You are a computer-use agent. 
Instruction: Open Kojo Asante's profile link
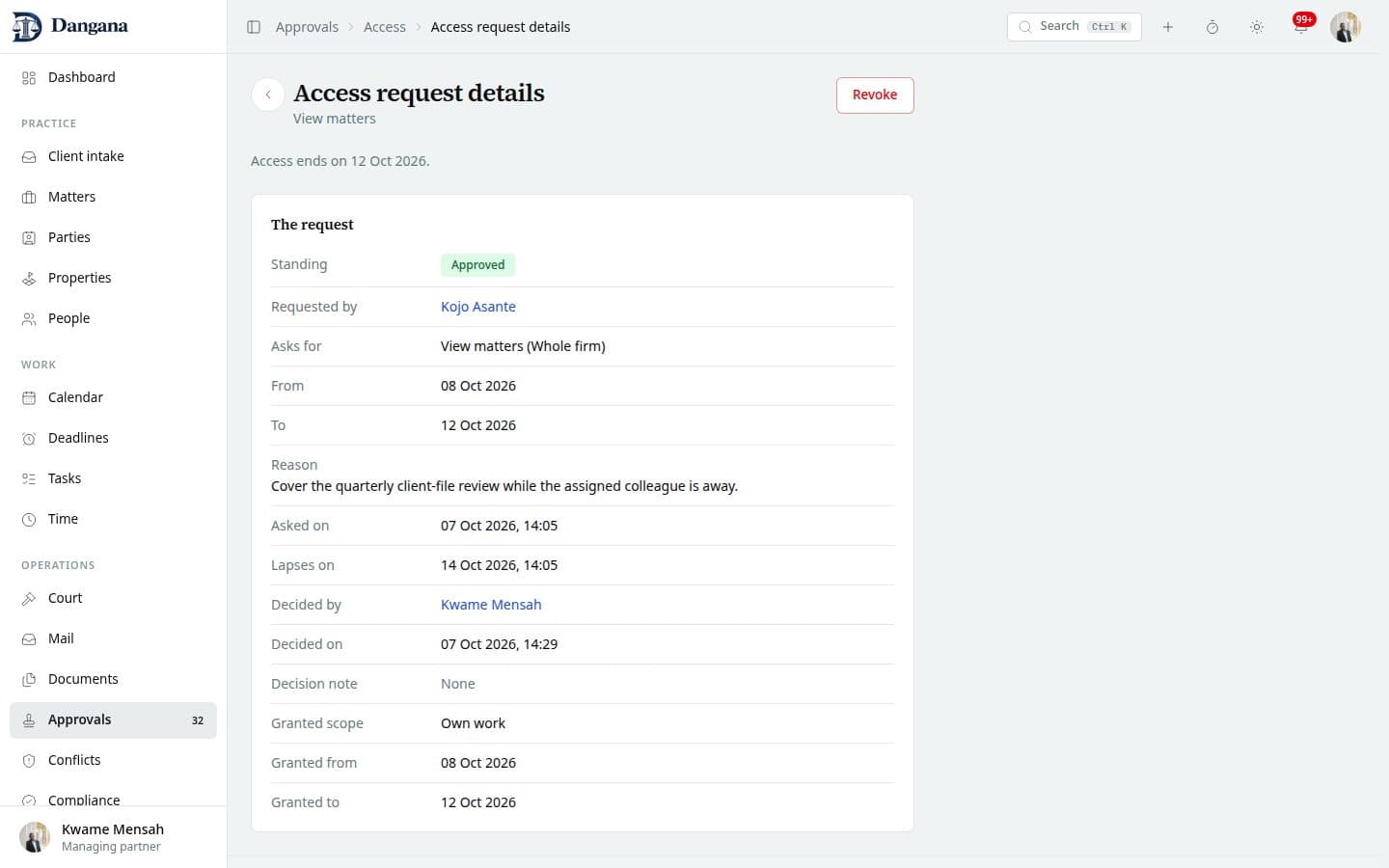coord(478,307)
